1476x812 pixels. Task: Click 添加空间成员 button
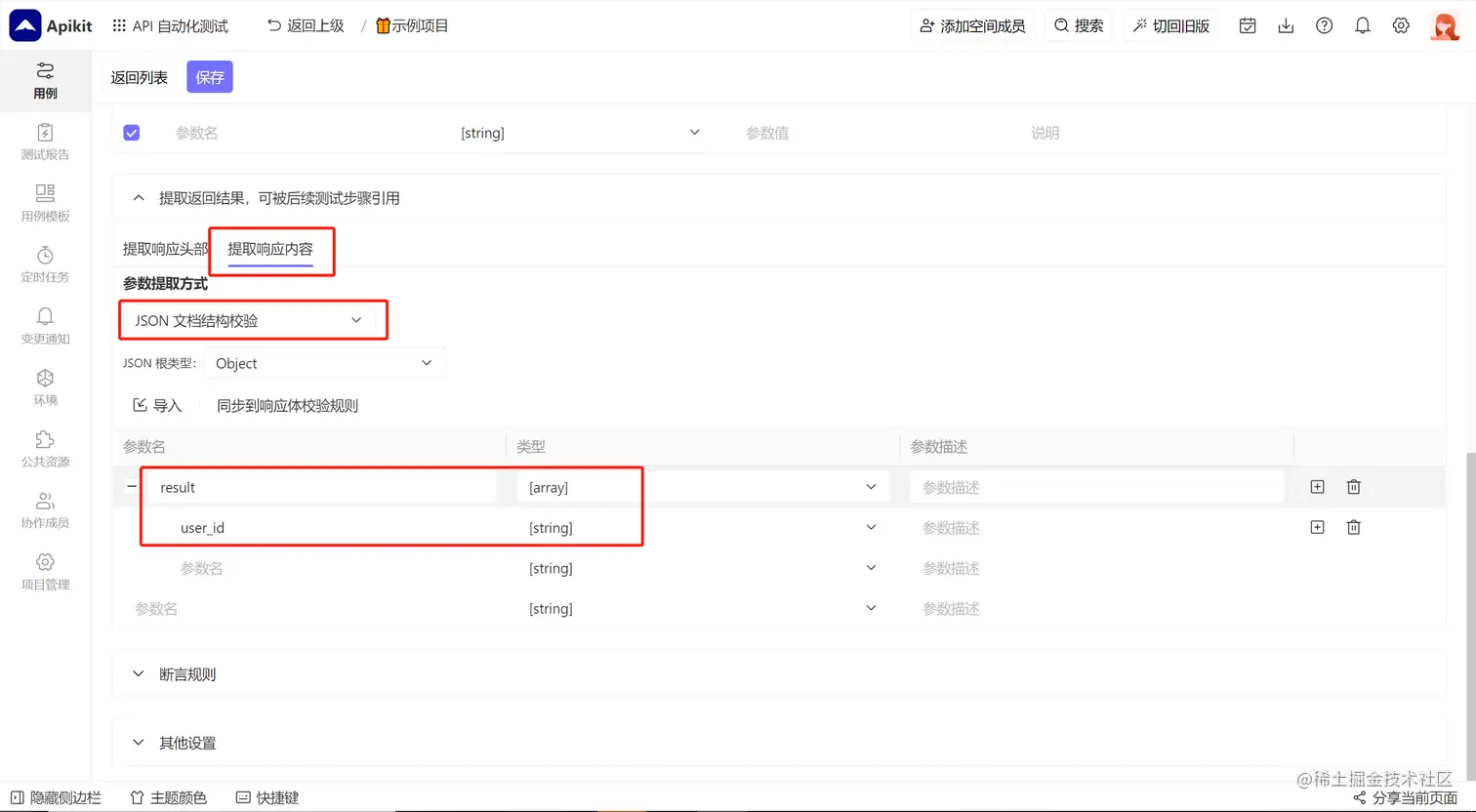(972, 26)
